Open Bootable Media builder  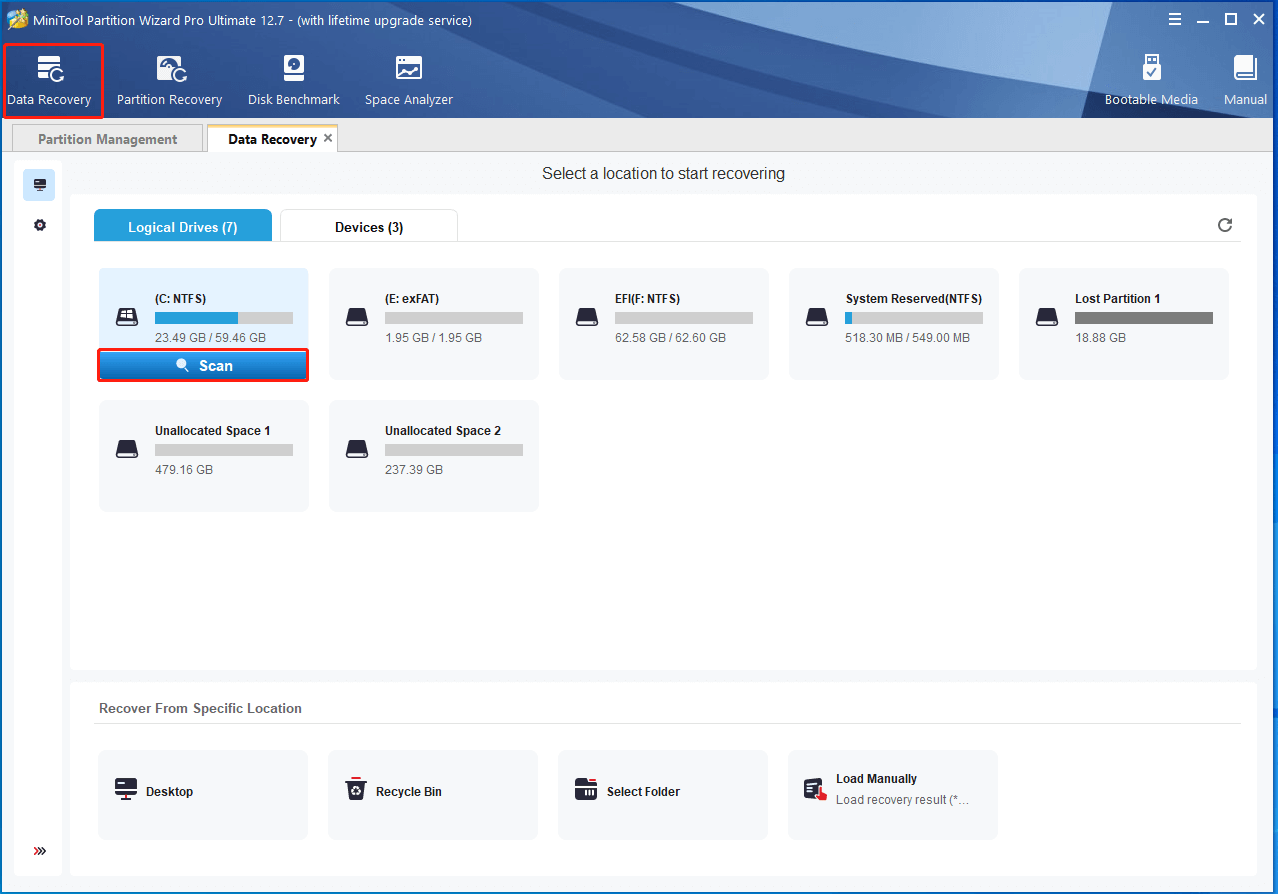[1151, 81]
